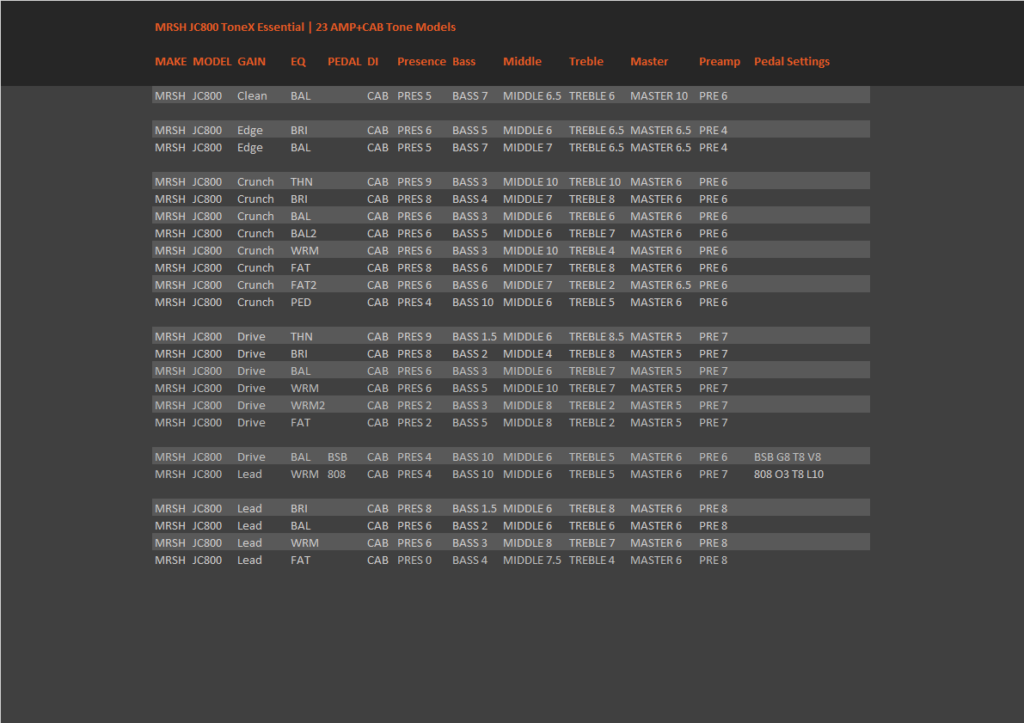The image size is (1024, 723).
Task: Click the EQ column header
Action: point(298,61)
